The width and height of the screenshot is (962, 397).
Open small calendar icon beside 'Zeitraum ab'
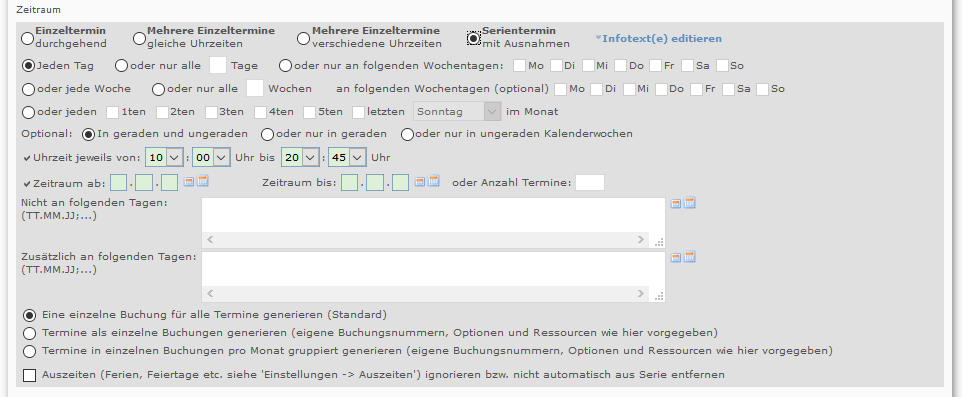[x=189, y=182]
